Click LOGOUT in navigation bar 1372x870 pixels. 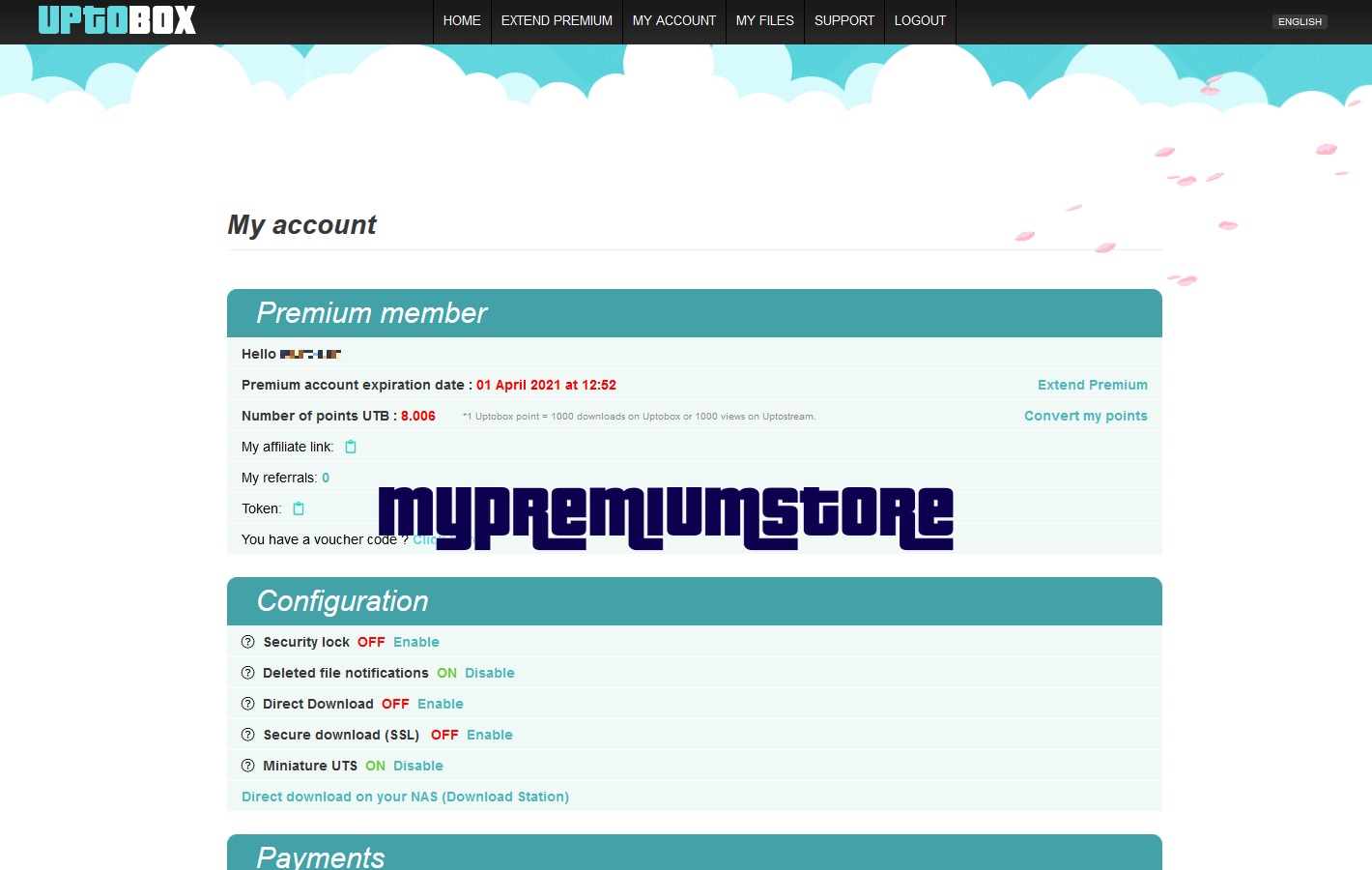tap(920, 20)
